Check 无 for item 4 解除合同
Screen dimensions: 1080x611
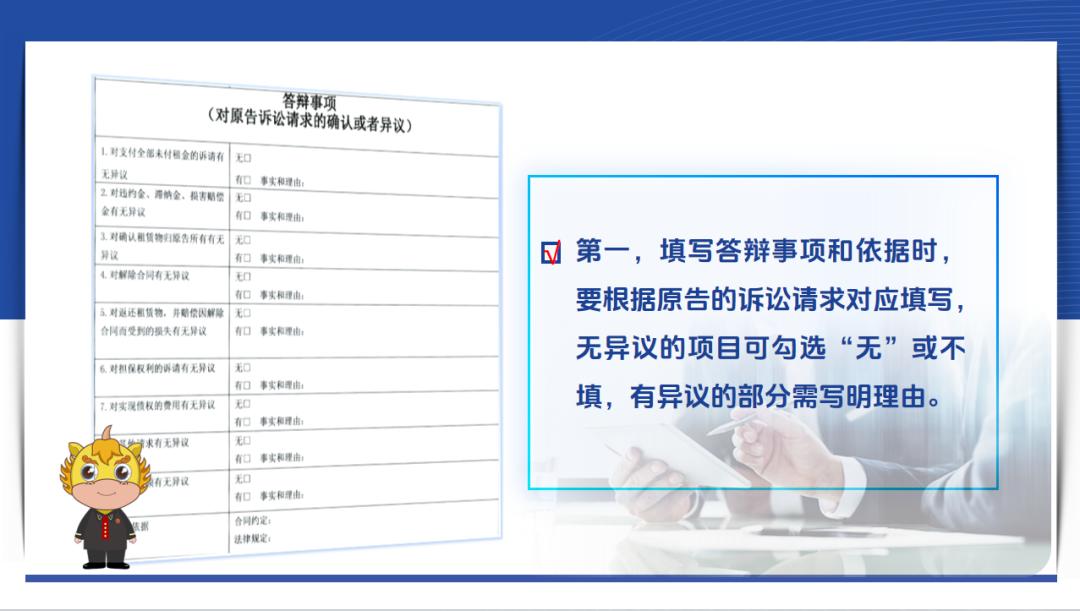(247, 276)
